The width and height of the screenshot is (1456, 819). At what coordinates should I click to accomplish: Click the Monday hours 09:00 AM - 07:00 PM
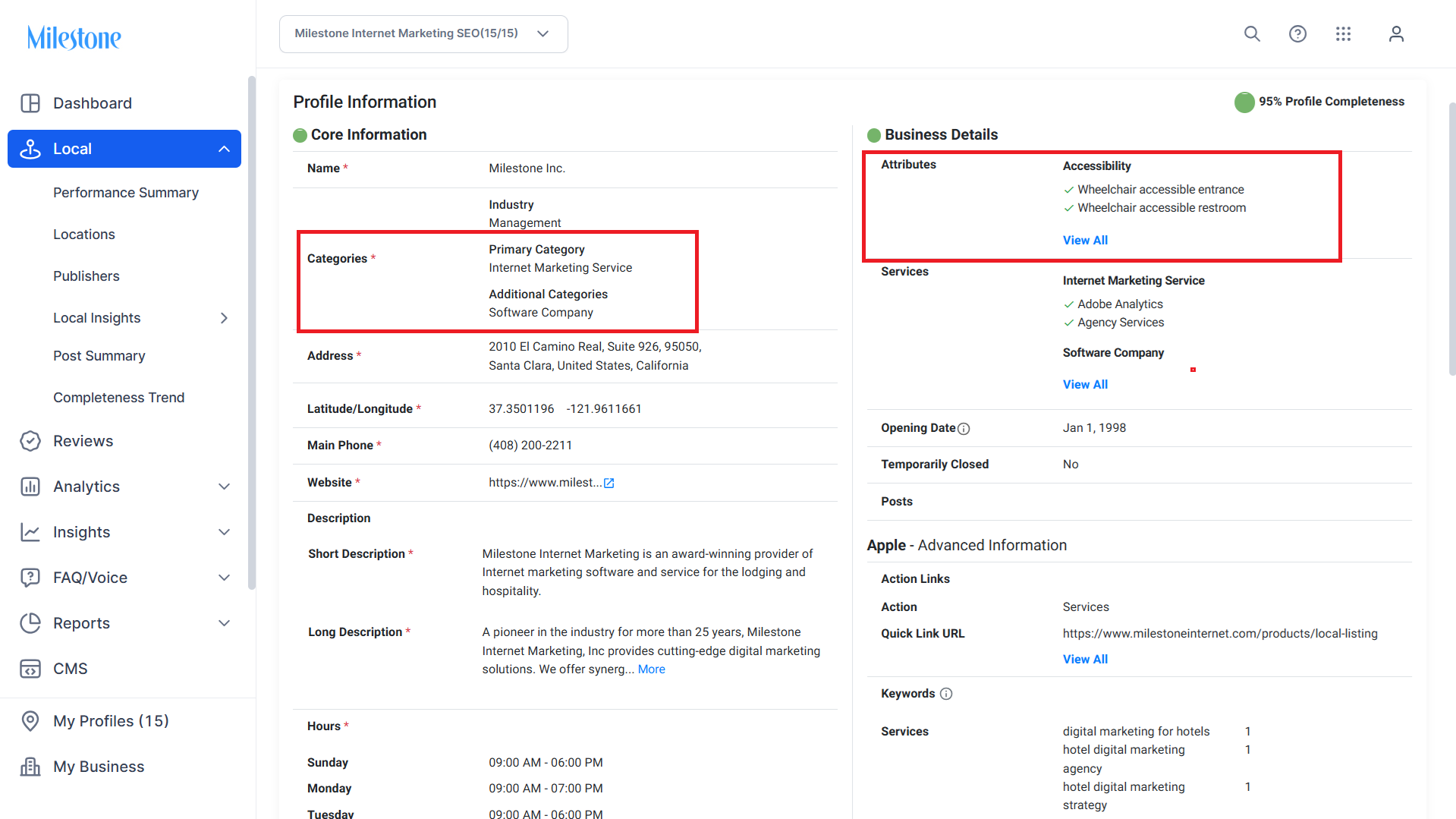click(x=546, y=789)
